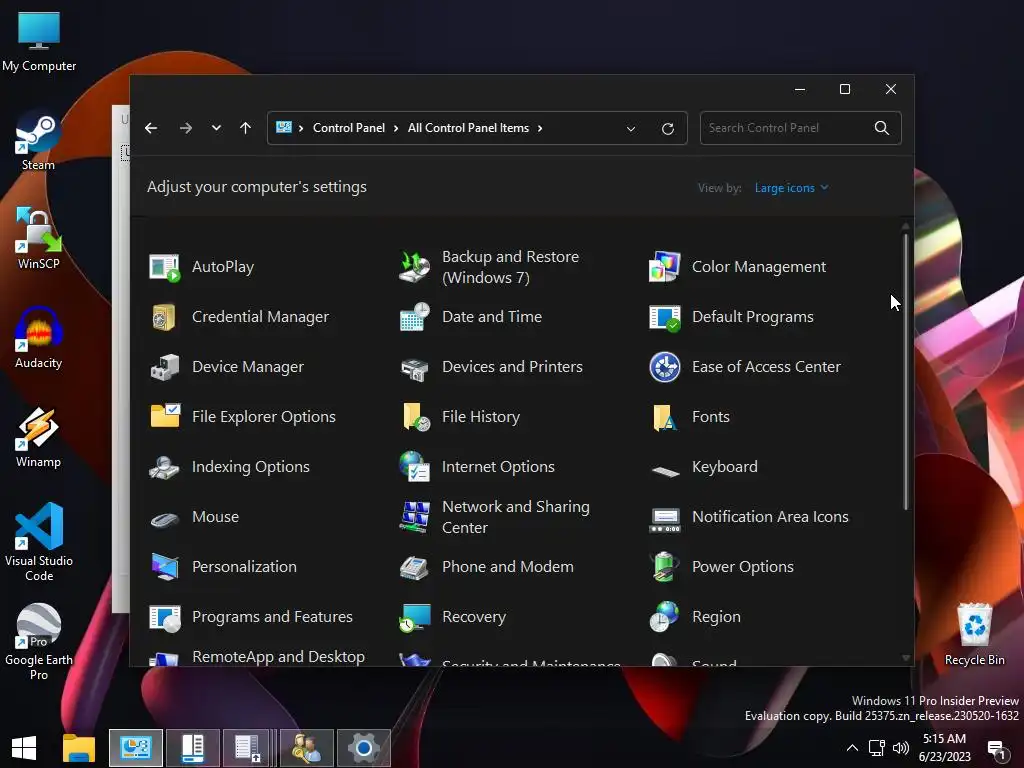Open the Personalization icon
The image size is (1024, 768).
165,567
